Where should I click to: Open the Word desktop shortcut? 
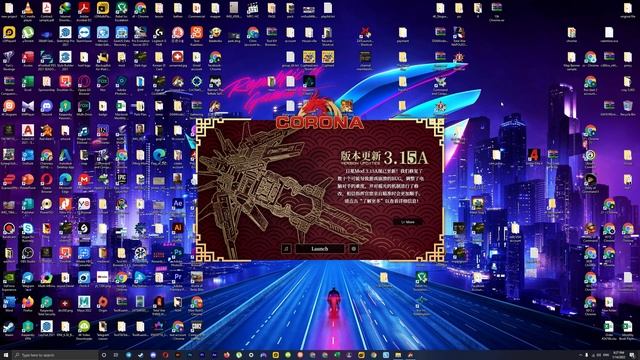click(x=9, y=304)
